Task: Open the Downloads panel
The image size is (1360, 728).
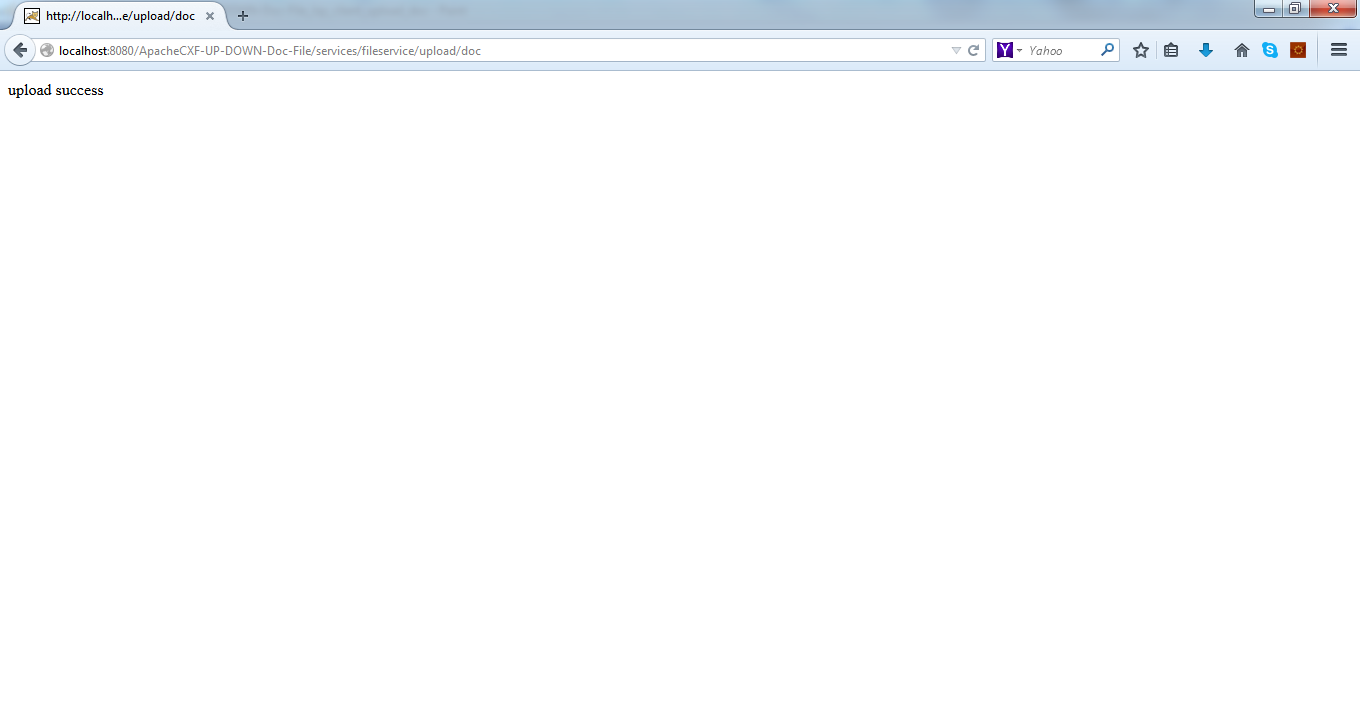Action: pos(1205,50)
